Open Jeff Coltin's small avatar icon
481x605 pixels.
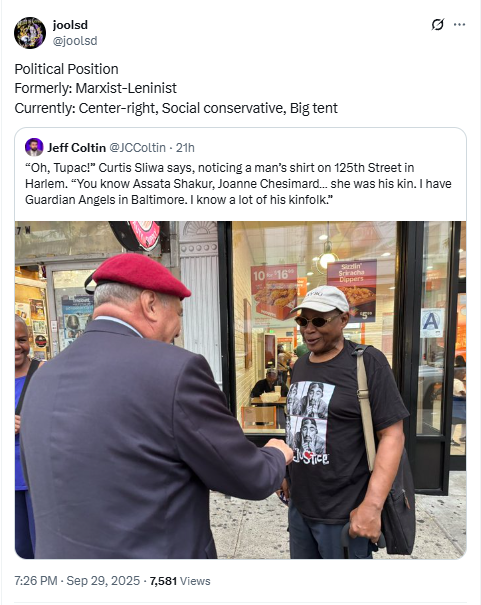coord(34,147)
